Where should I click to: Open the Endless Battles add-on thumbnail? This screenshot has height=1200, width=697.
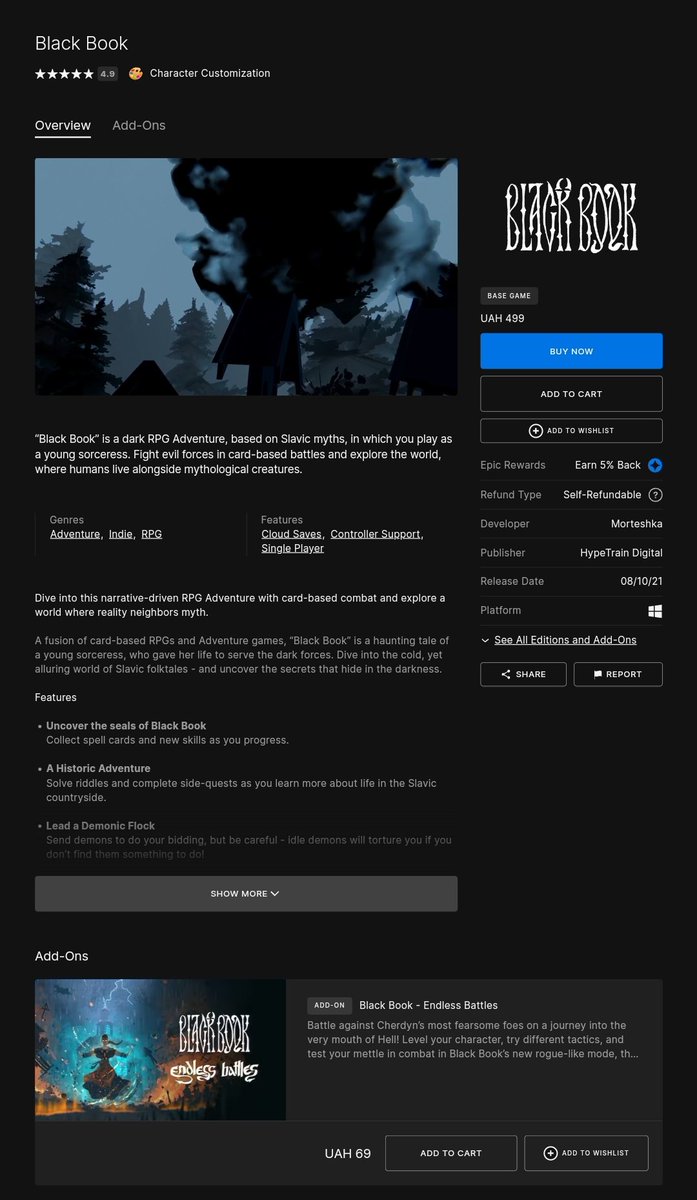(160, 1049)
